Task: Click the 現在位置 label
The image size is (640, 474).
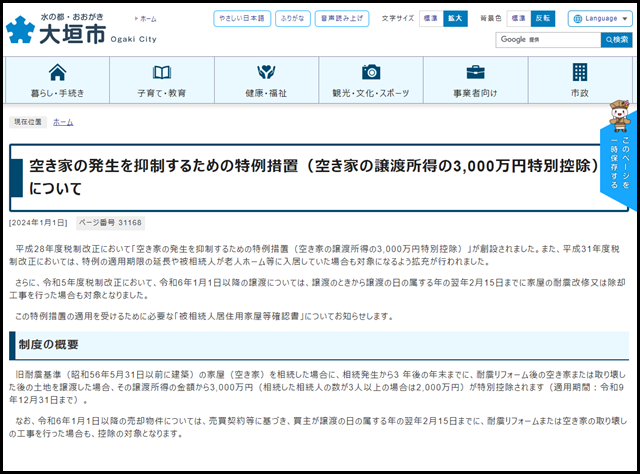Action: (28, 122)
